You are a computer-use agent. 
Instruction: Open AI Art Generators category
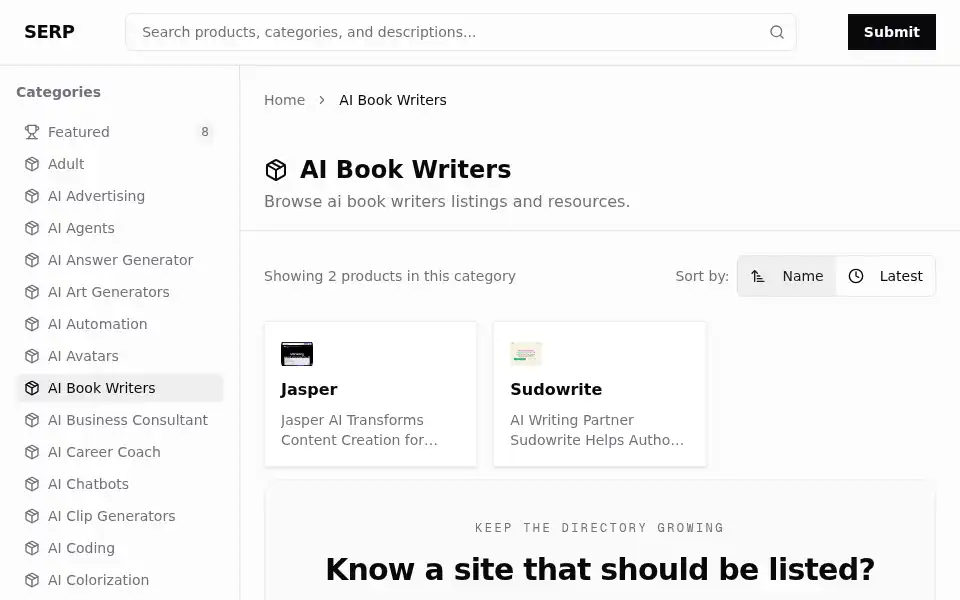pos(120,292)
